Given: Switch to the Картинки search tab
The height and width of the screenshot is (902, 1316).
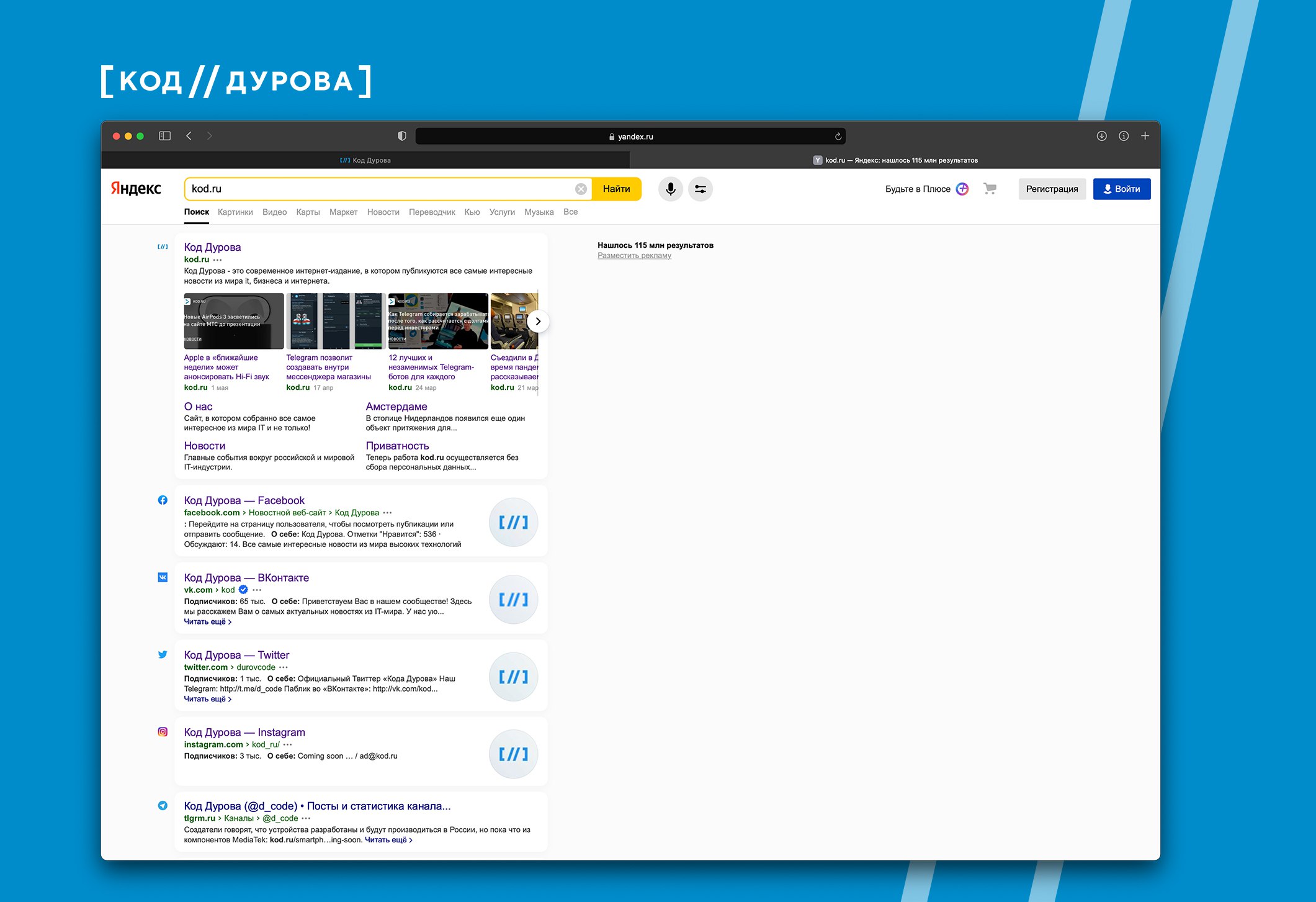Looking at the screenshot, I should pos(235,212).
